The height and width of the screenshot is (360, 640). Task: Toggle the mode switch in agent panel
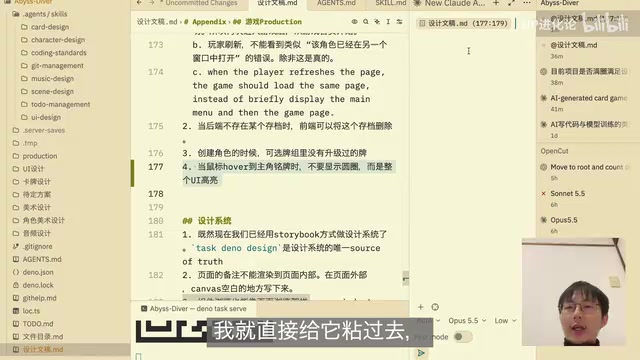pyautogui.click(x=462, y=337)
